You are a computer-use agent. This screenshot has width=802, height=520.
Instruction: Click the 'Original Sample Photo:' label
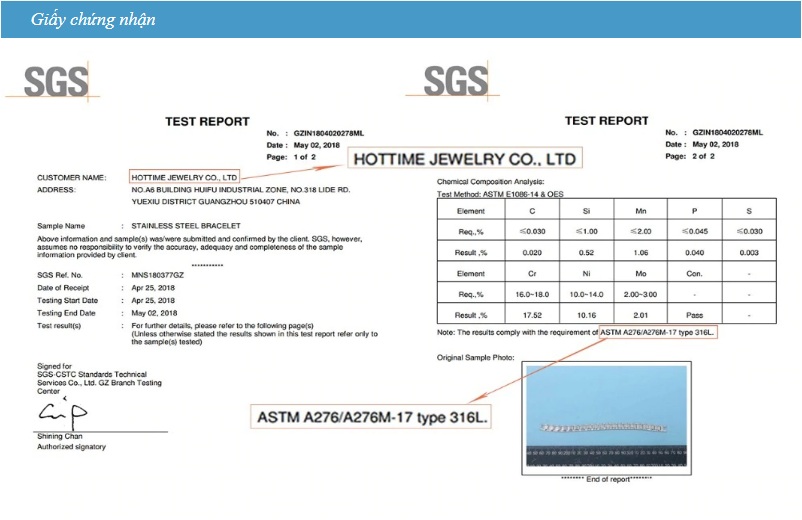476,357
